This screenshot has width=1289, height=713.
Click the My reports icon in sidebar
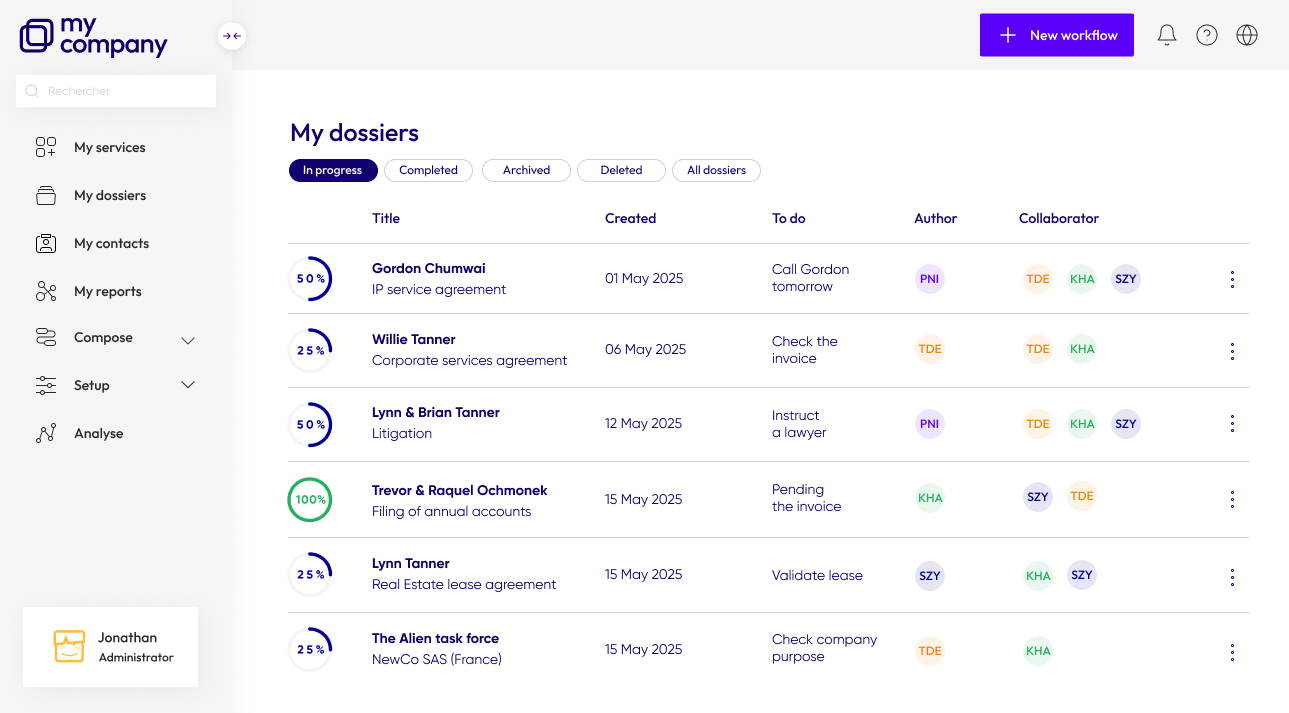pyautogui.click(x=46, y=292)
